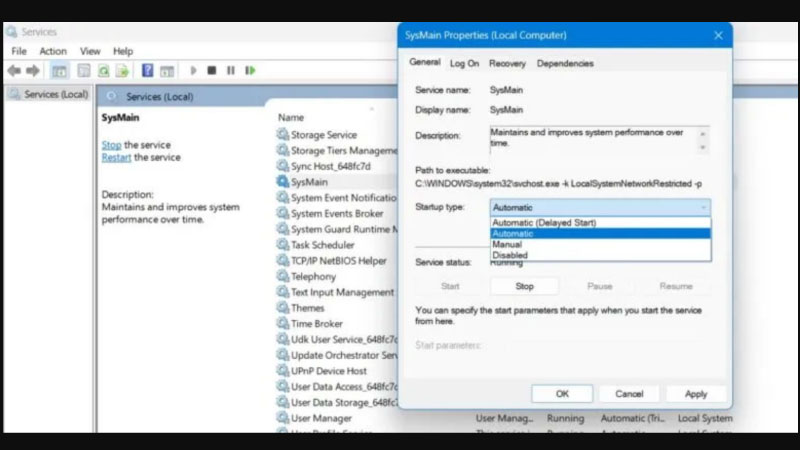Click the Export List toolbar icon

coord(122,71)
